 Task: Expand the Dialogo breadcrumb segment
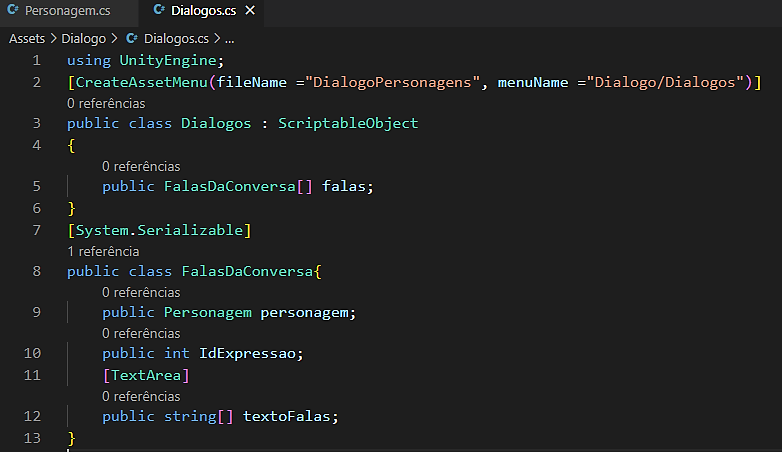click(x=83, y=39)
